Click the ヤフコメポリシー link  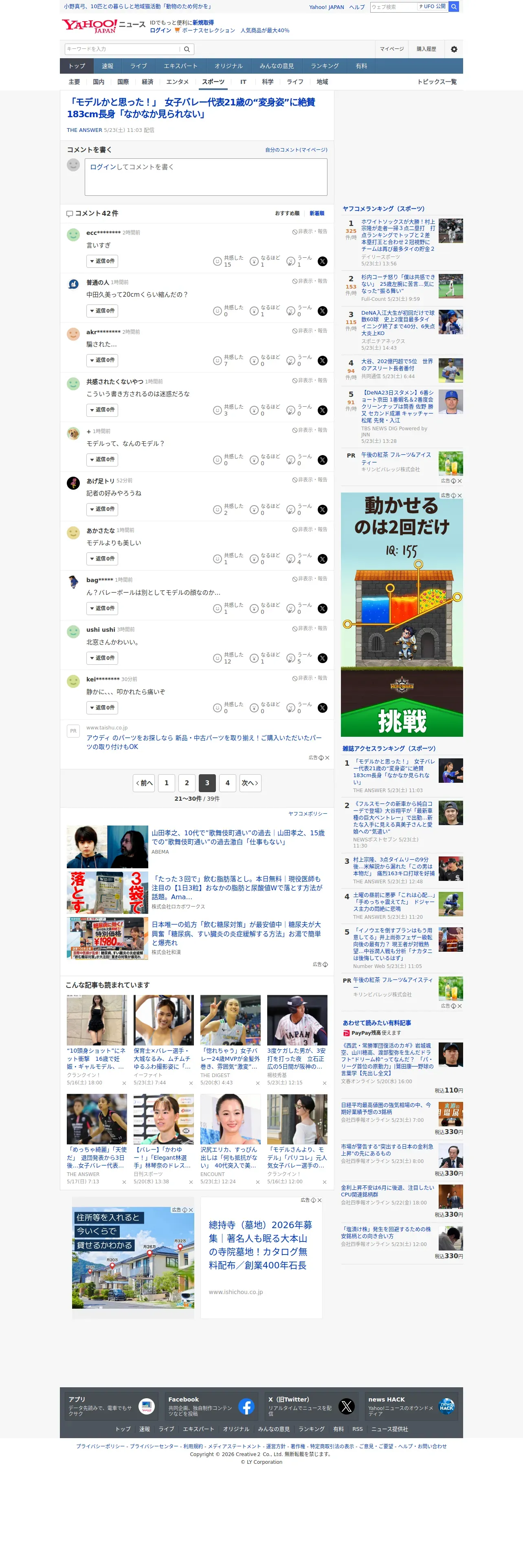pyautogui.click(x=308, y=814)
